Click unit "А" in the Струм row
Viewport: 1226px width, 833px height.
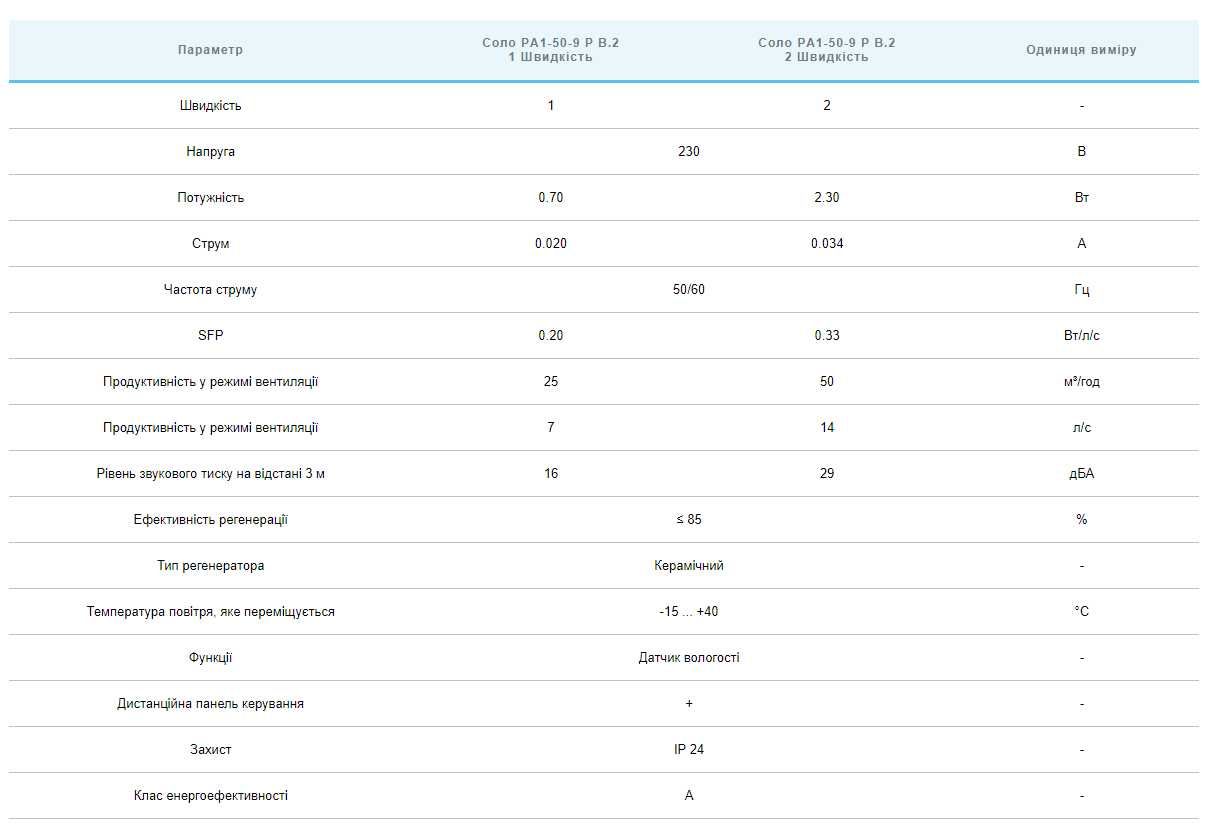tap(1082, 244)
